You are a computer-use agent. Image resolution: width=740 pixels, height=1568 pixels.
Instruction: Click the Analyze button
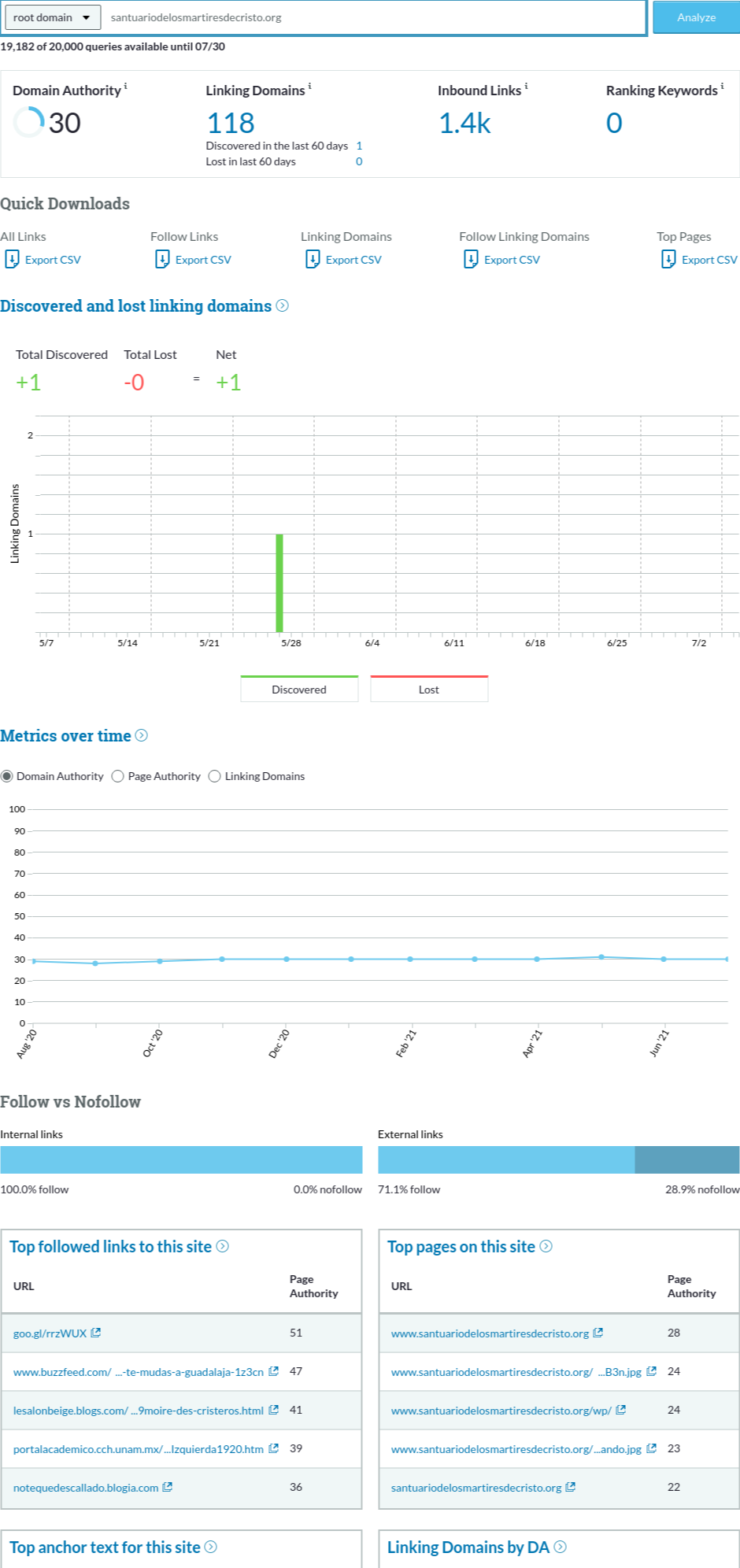[x=696, y=17]
